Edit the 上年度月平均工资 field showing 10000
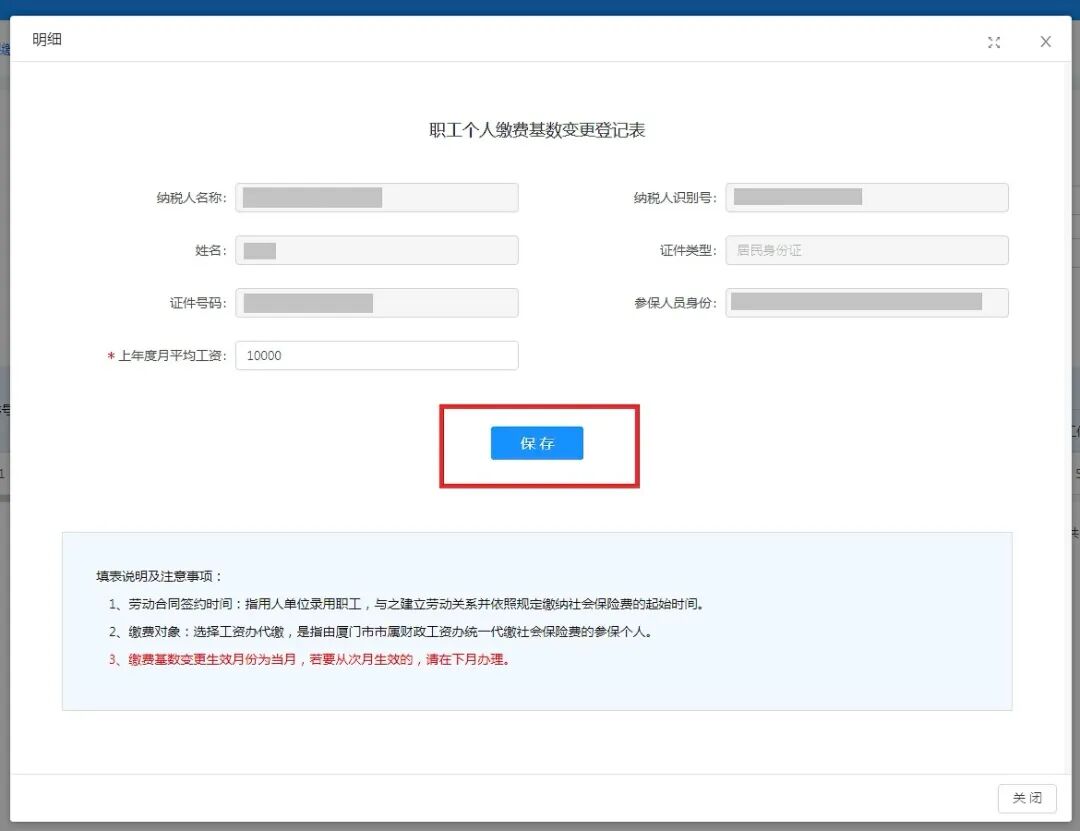 coord(377,356)
